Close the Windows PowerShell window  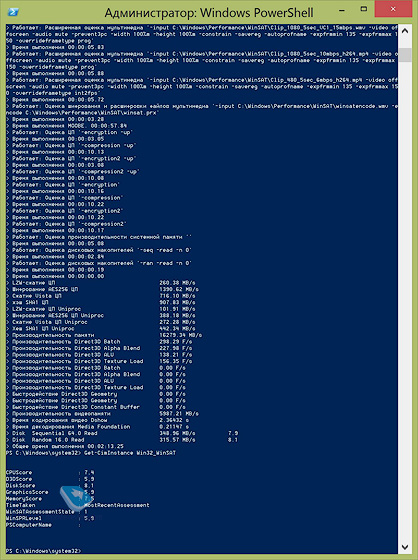(x=393, y=9)
